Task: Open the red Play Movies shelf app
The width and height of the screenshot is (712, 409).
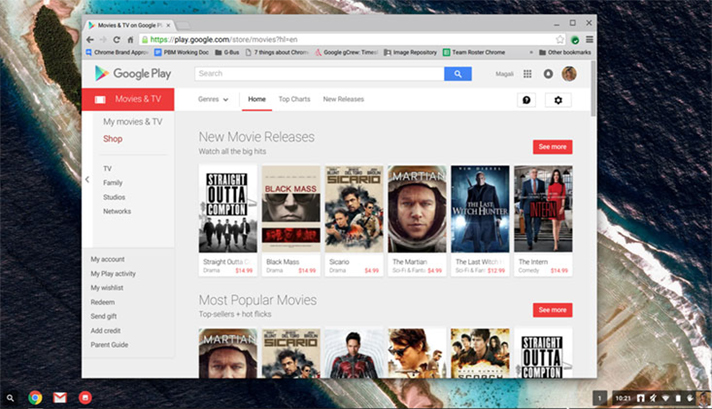Action: pos(85,398)
